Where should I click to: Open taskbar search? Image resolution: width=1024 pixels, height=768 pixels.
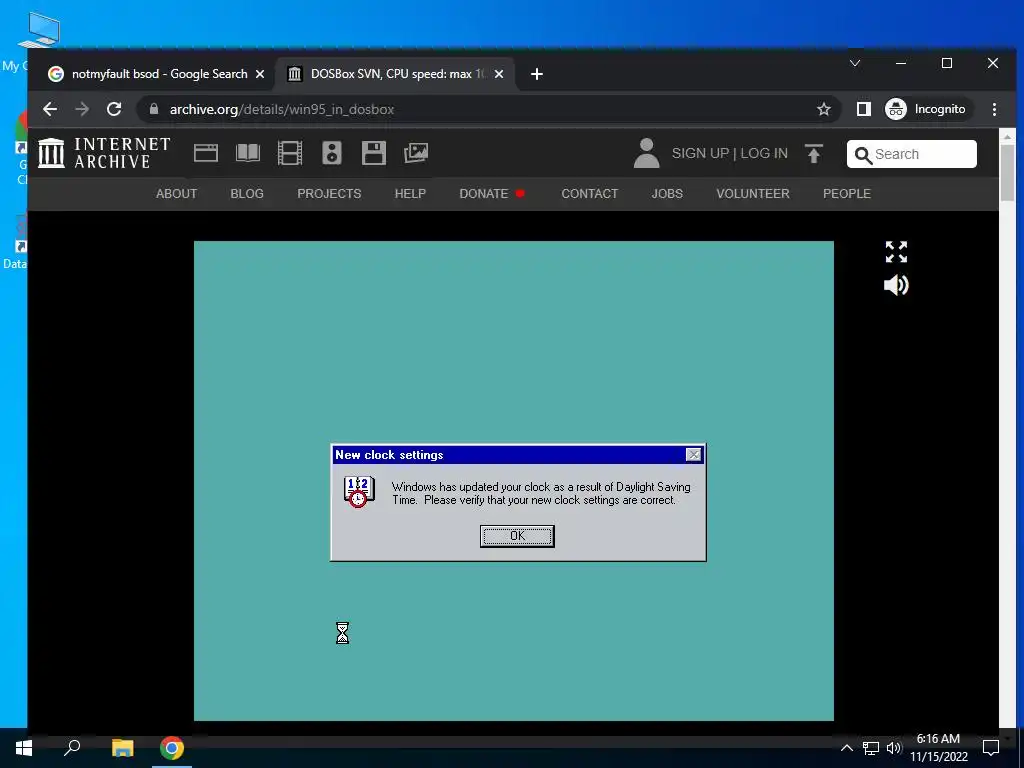tap(72, 748)
